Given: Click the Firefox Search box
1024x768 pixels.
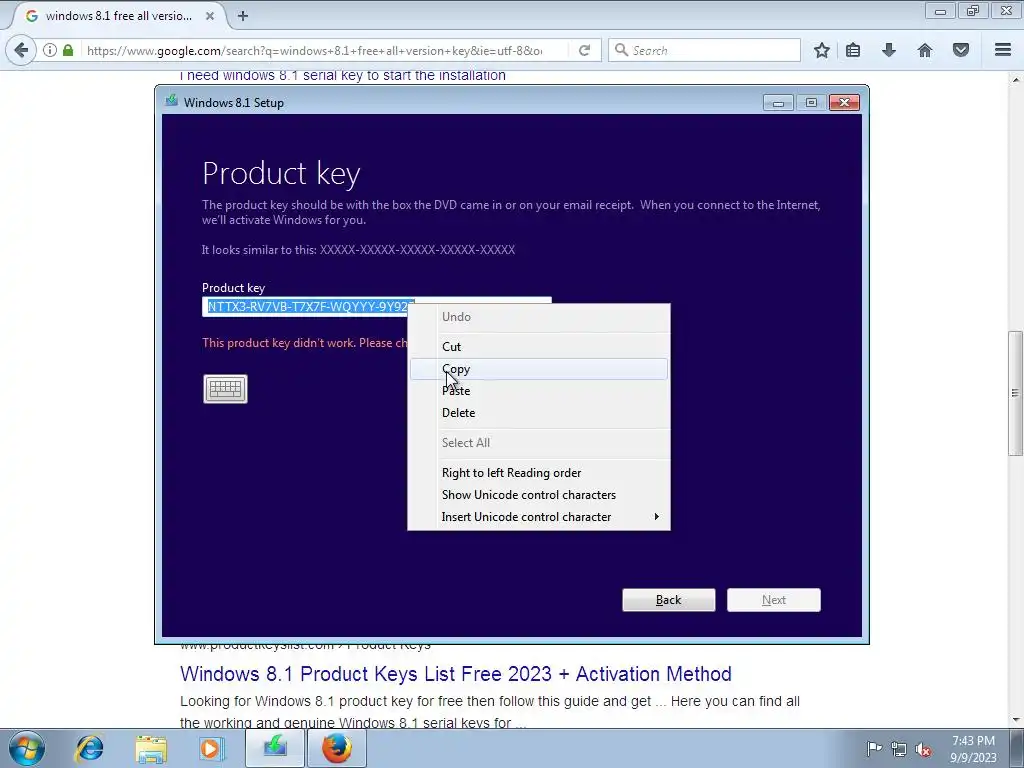Looking at the screenshot, I should 705,50.
